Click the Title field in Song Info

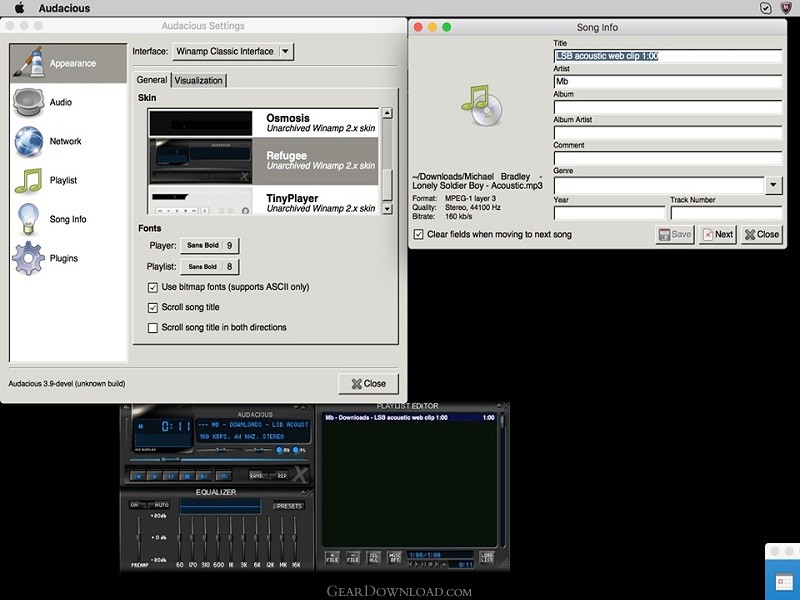668,56
